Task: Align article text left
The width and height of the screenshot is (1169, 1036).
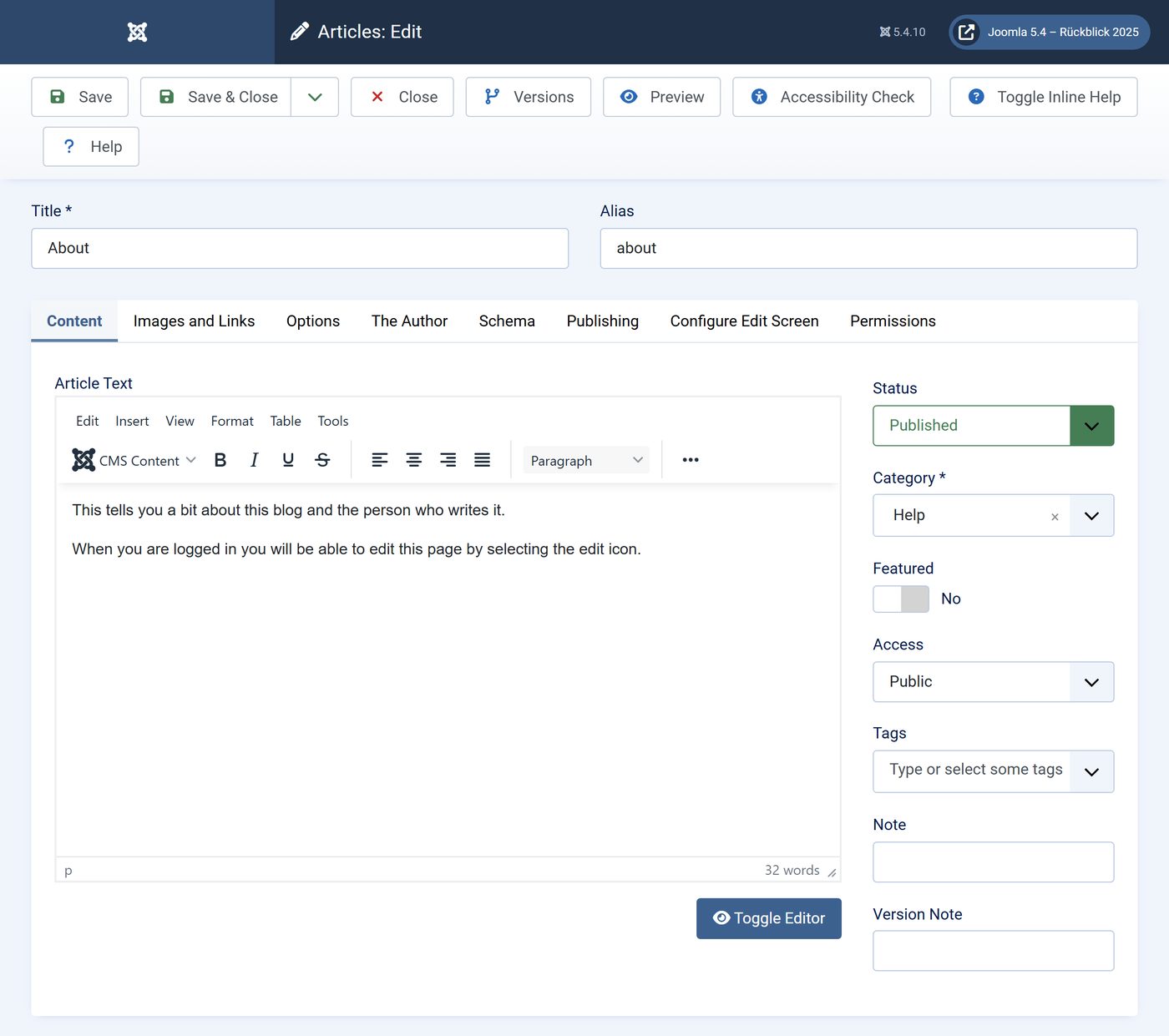Action: point(380,460)
